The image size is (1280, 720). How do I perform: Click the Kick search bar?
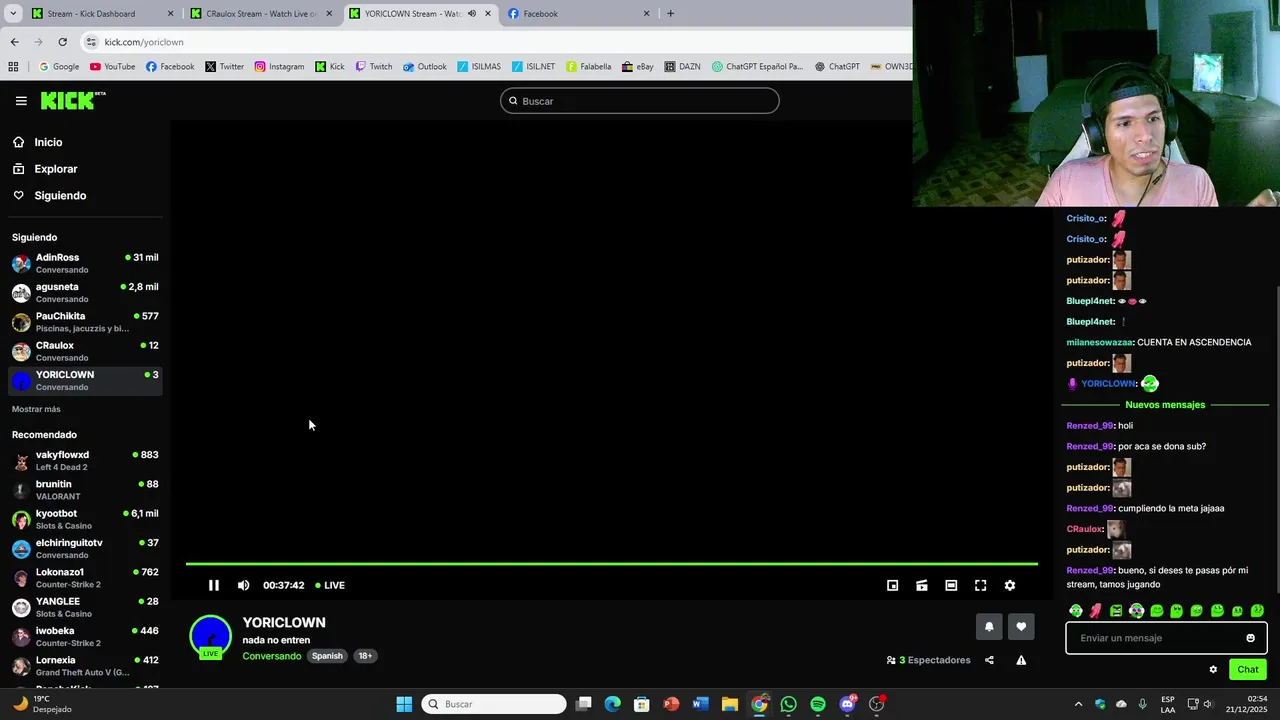[639, 101]
